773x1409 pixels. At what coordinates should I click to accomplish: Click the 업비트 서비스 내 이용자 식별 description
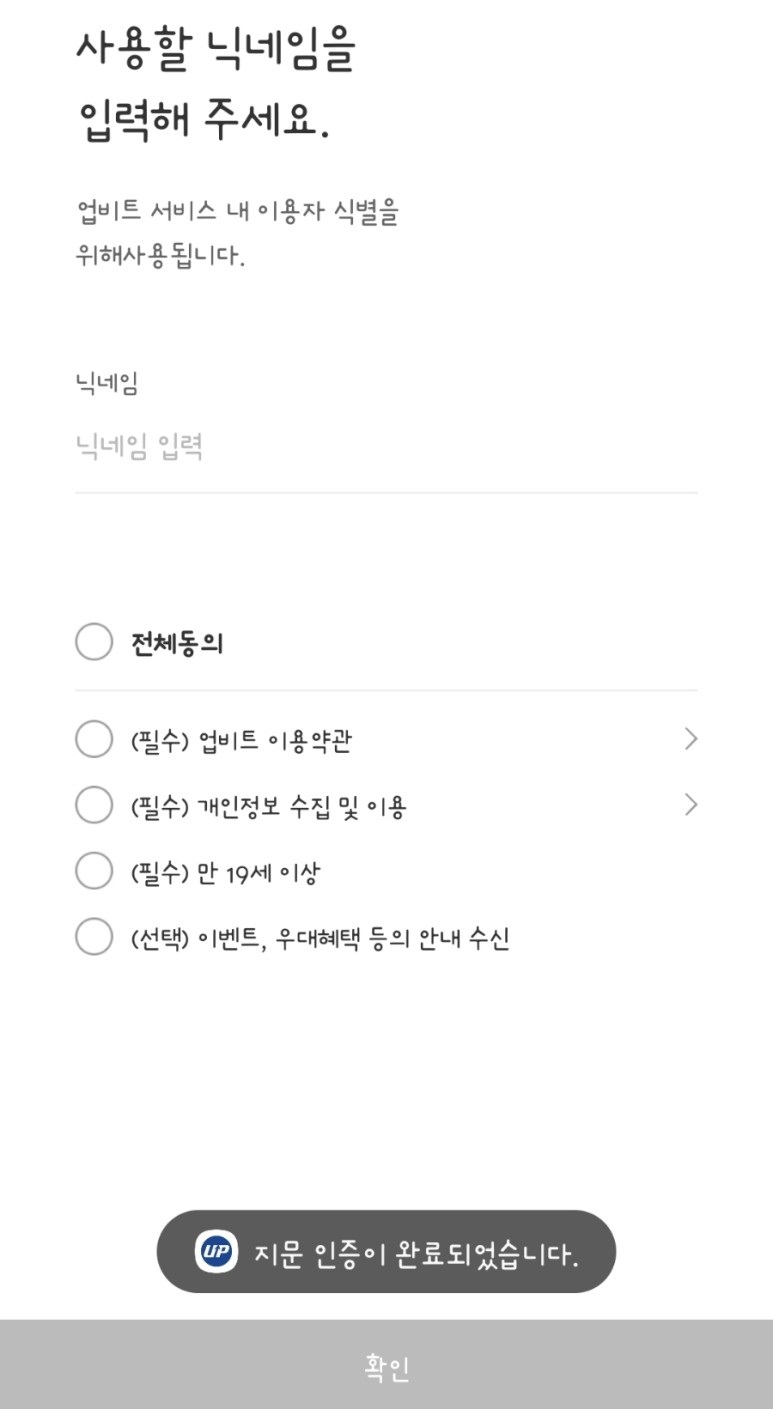point(238,234)
